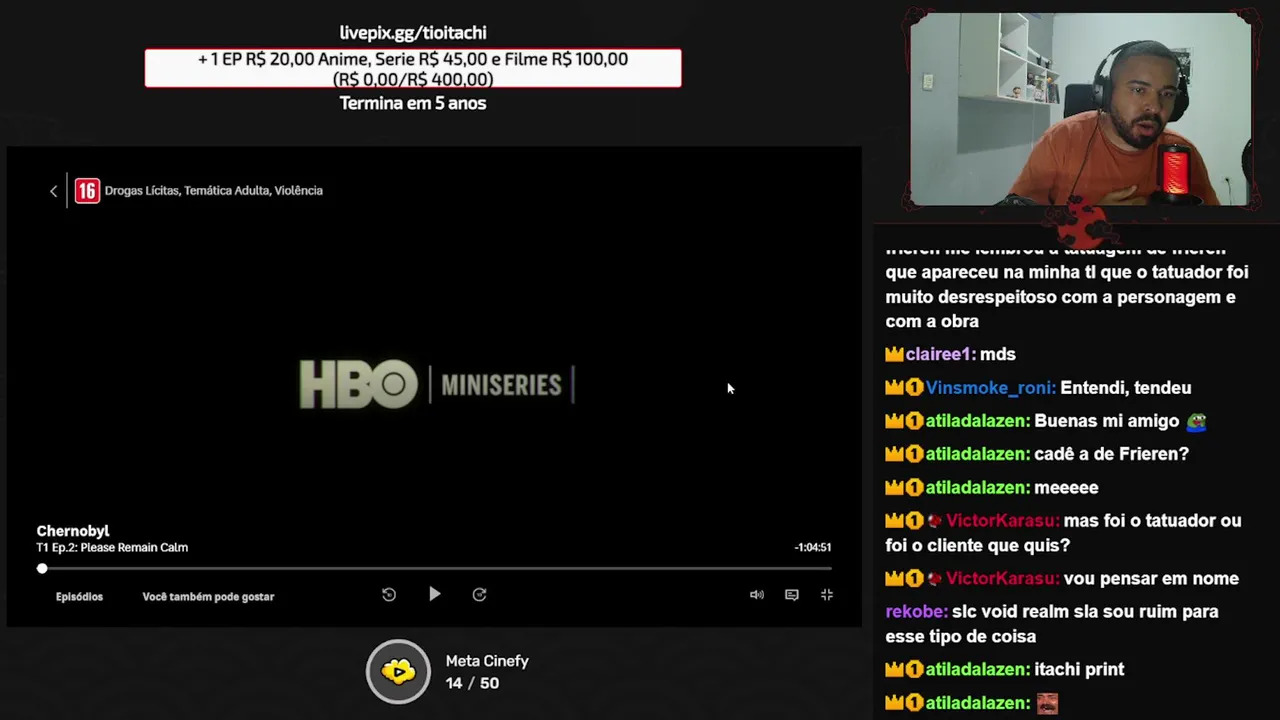Screen dimensions: 1280x720
Task: Click the Termina em 5 anos text
Action: click(413, 103)
